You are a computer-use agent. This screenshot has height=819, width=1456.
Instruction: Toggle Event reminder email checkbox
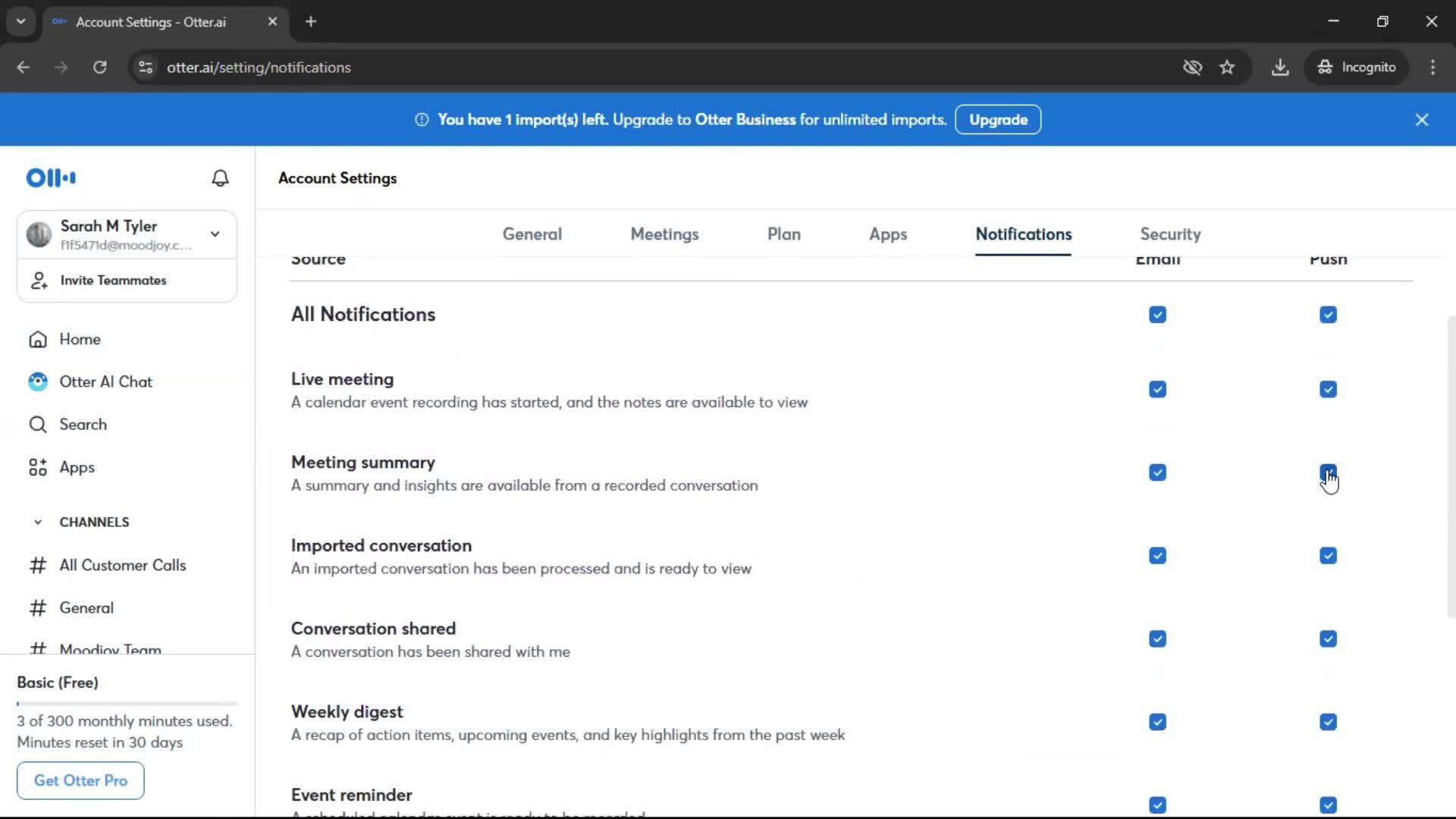[x=1157, y=805]
